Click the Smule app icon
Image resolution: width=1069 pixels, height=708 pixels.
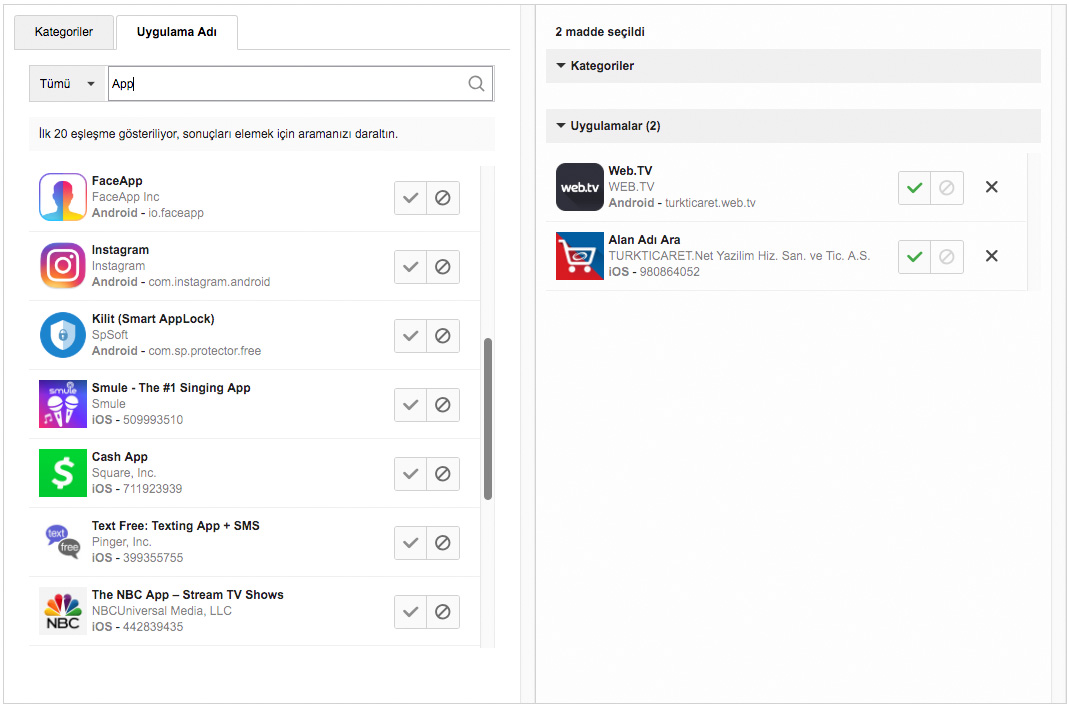tap(63, 404)
